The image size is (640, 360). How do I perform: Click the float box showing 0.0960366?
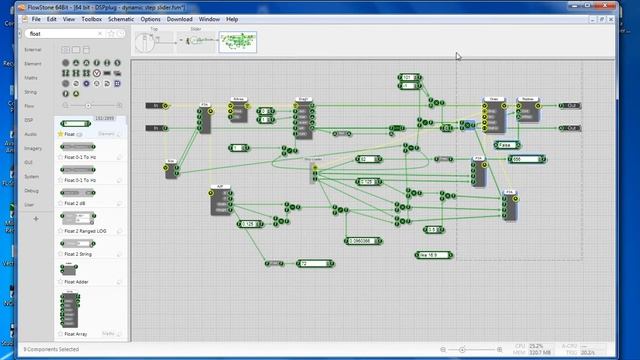(363, 241)
